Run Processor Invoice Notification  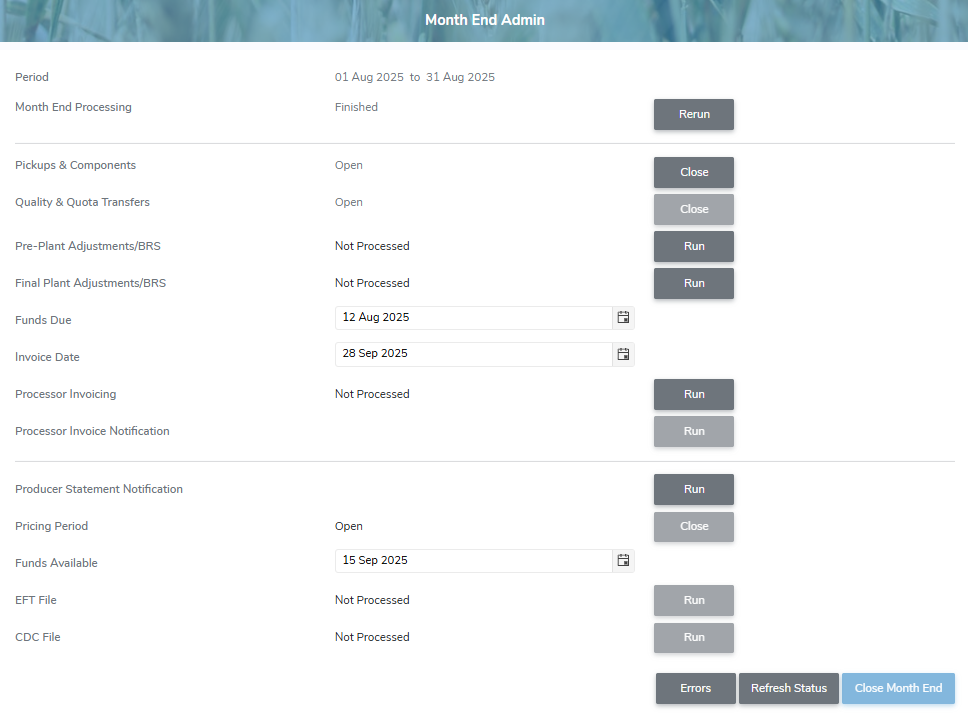coord(693,431)
